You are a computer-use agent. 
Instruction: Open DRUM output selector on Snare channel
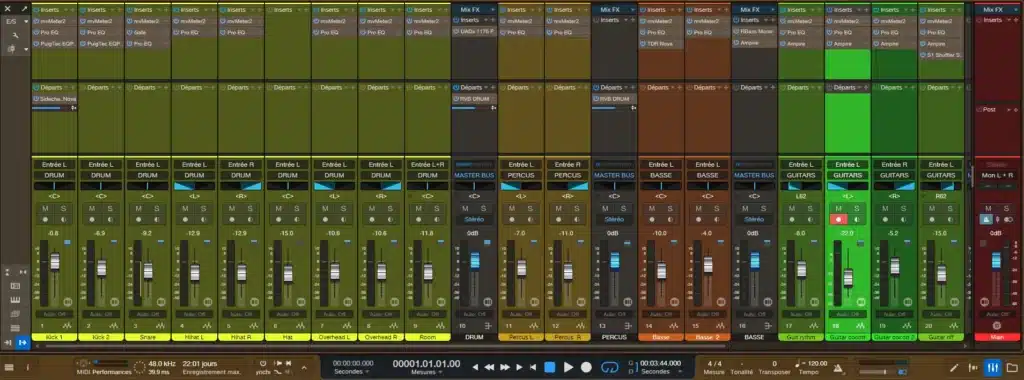[148, 176]
